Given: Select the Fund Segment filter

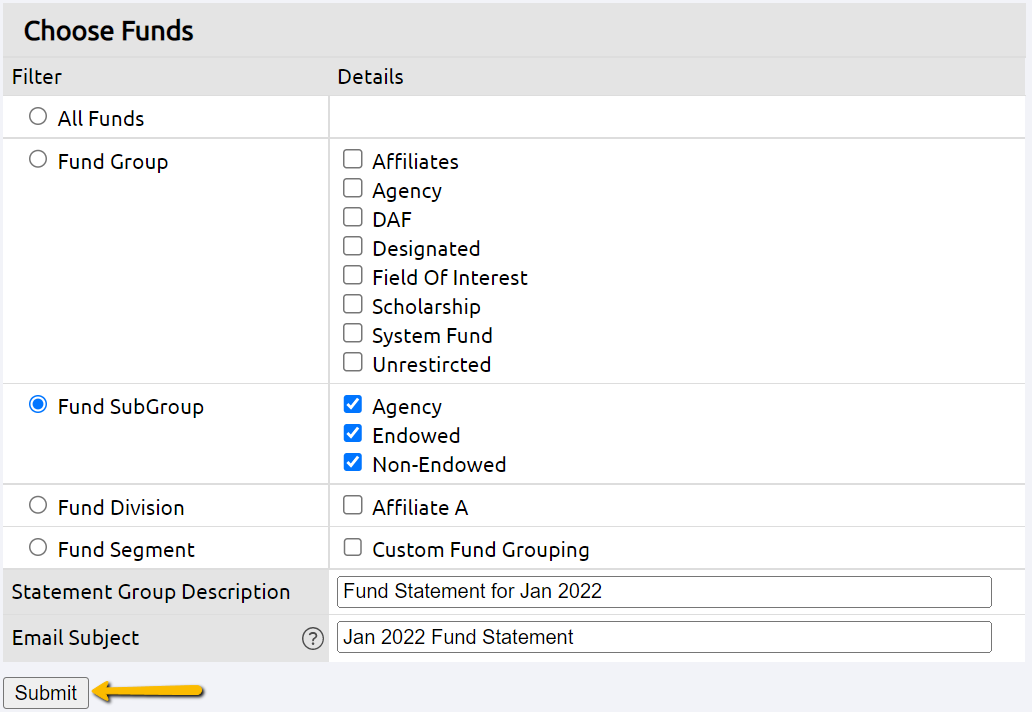Looking at the screenshot, I should tap(37, 548).
